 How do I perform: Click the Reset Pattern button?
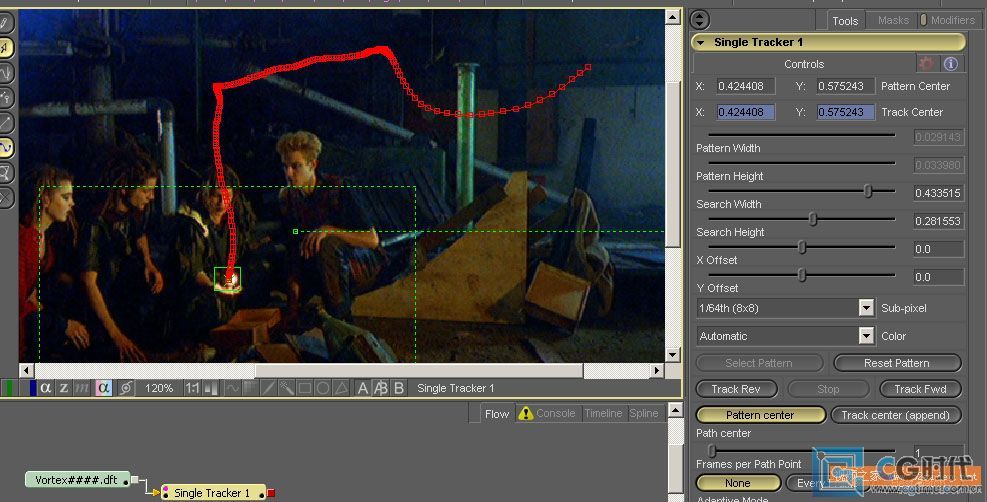pos(897,363)
